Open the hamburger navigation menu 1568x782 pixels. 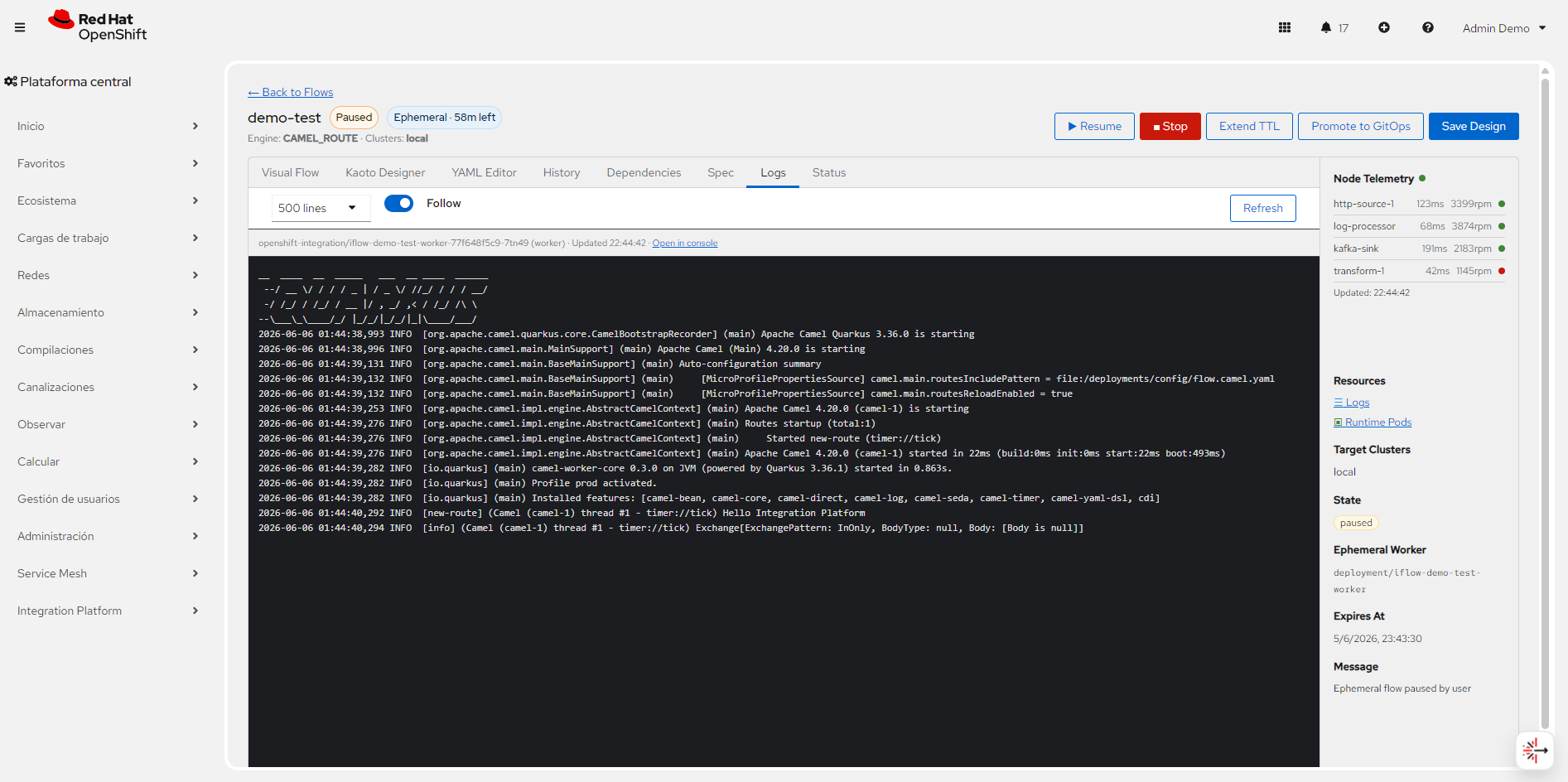[20, 27]
